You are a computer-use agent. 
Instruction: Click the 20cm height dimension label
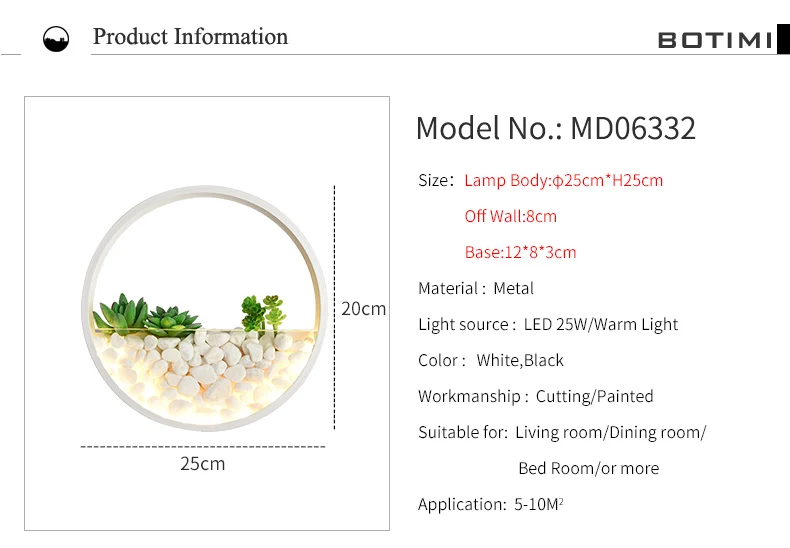(363, 308)
